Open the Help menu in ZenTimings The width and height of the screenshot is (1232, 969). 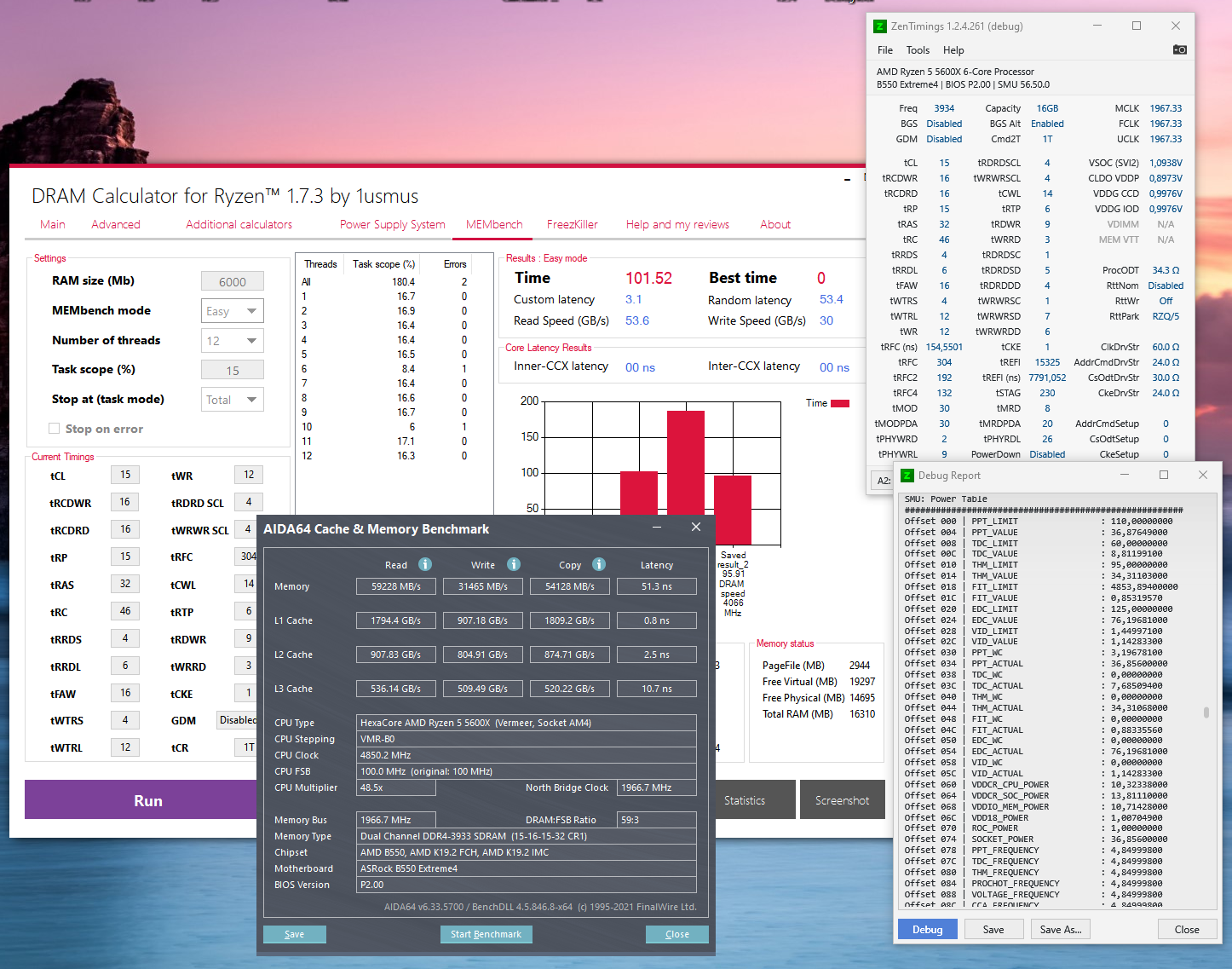(x=953, y=50)
